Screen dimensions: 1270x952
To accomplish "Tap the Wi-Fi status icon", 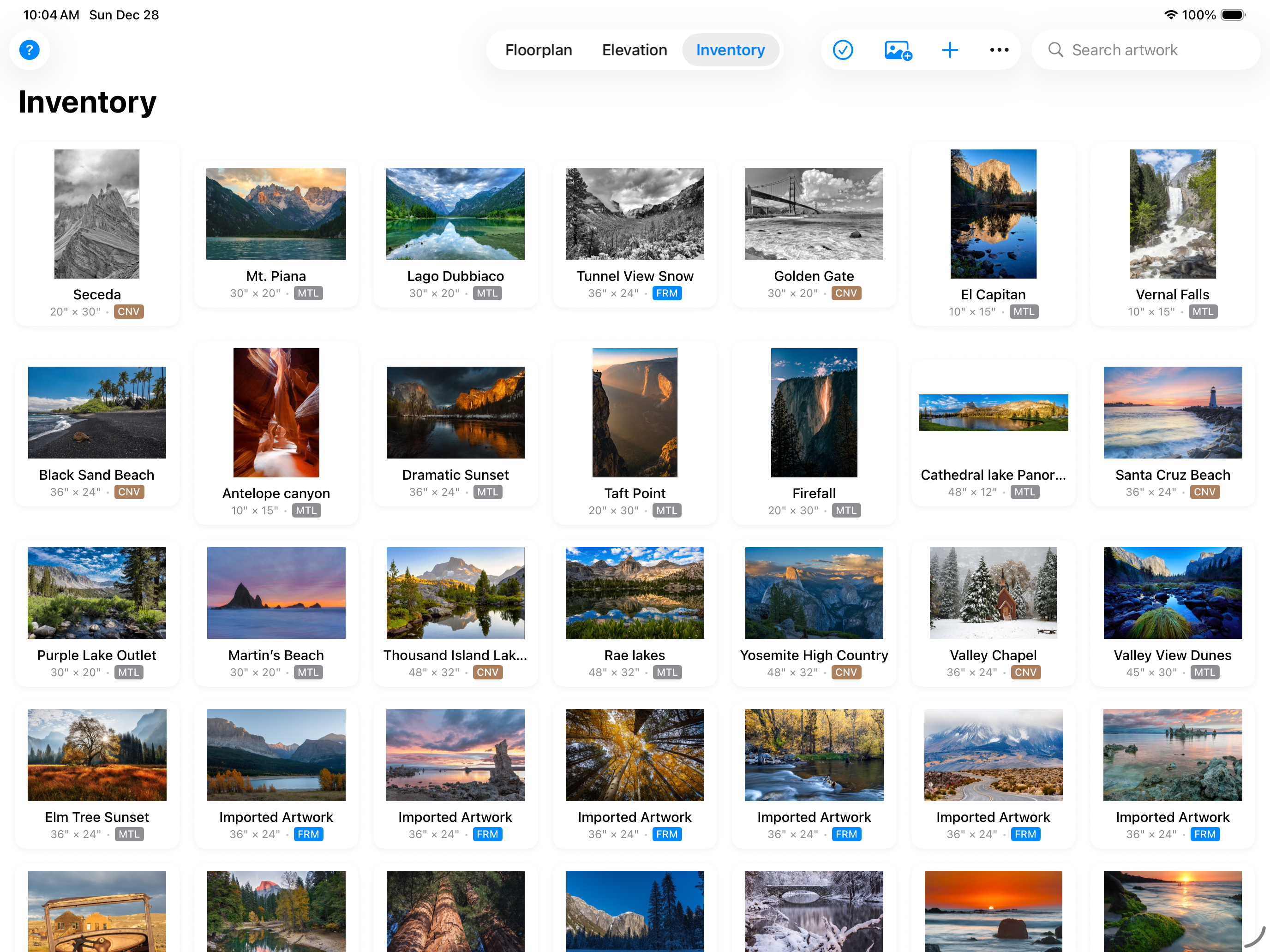I will pos(1170,15).
